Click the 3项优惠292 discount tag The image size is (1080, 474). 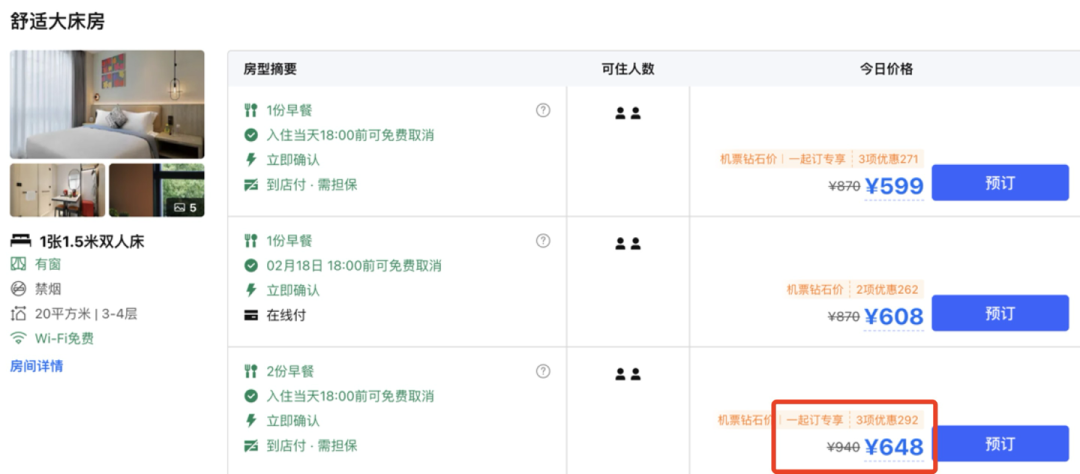(887, 420)
